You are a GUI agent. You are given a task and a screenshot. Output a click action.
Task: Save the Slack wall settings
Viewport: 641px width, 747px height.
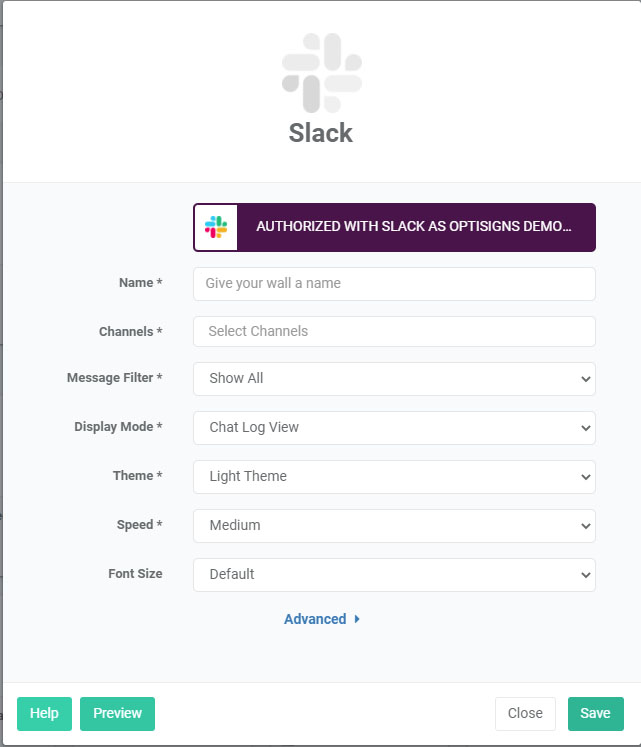595,713
